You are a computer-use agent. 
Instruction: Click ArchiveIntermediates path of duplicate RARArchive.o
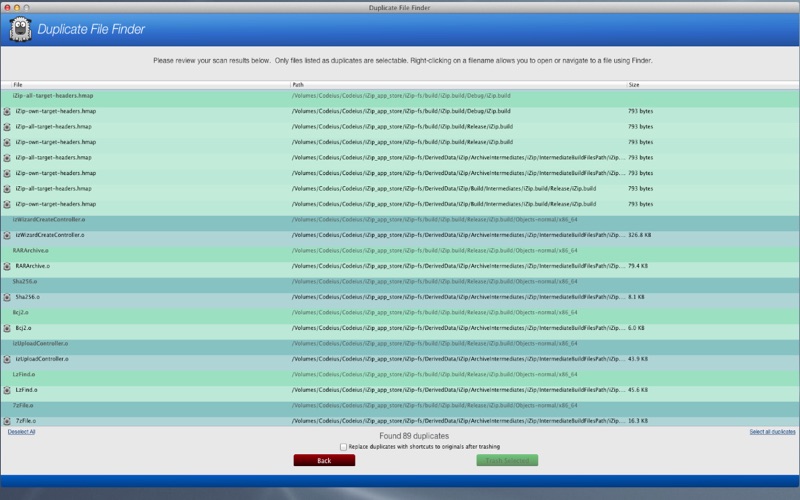458,266
